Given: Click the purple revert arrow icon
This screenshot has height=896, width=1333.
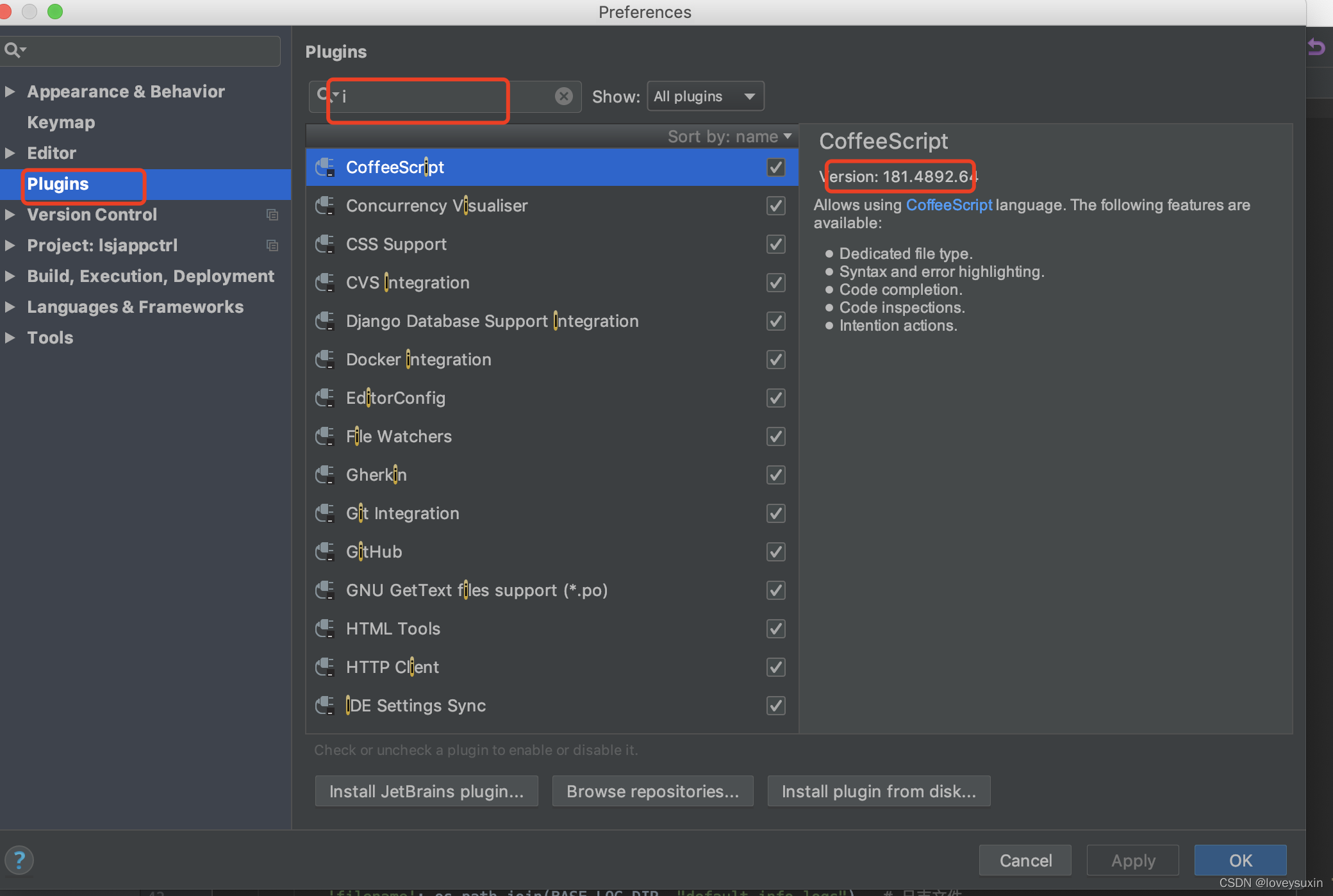Looking at the screenshot, I should pyautogui.click(x=1316, y=47).
